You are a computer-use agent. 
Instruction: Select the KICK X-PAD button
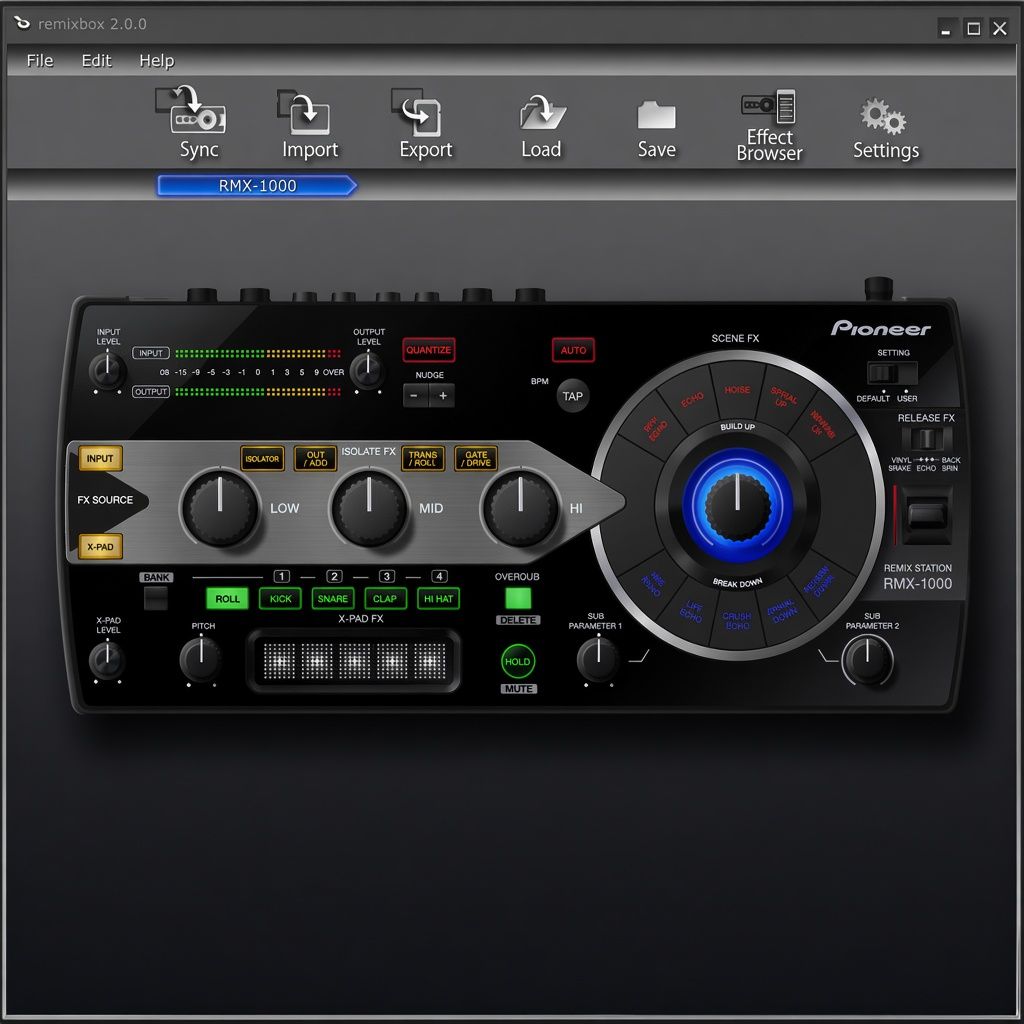(x=280, y=599)
